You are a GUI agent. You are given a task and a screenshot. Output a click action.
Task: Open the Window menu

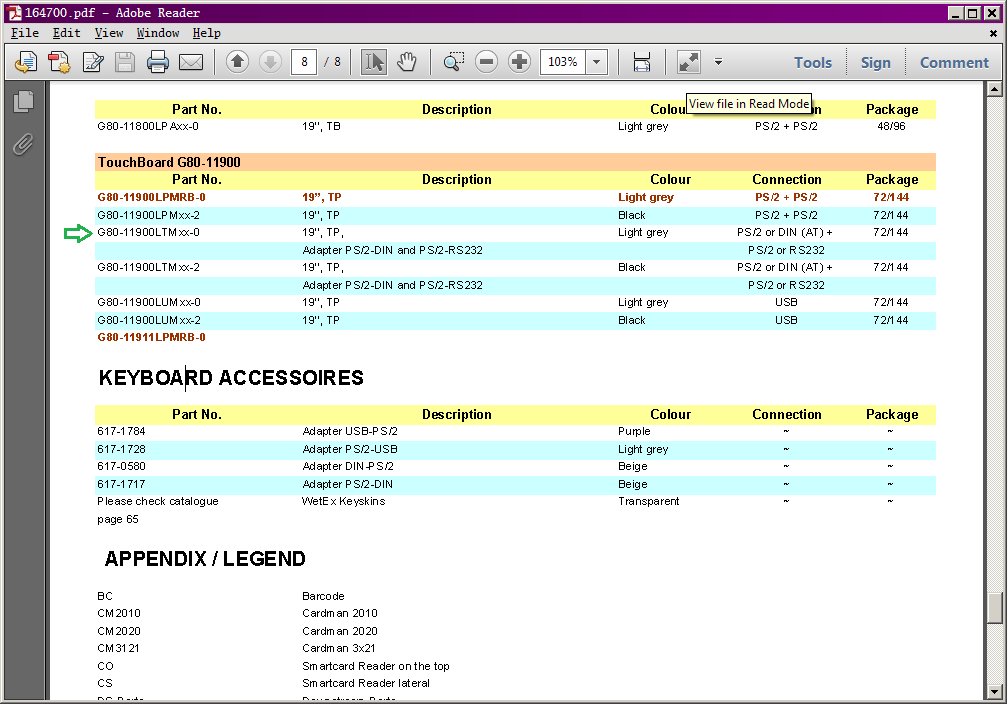tap(157, 33)
